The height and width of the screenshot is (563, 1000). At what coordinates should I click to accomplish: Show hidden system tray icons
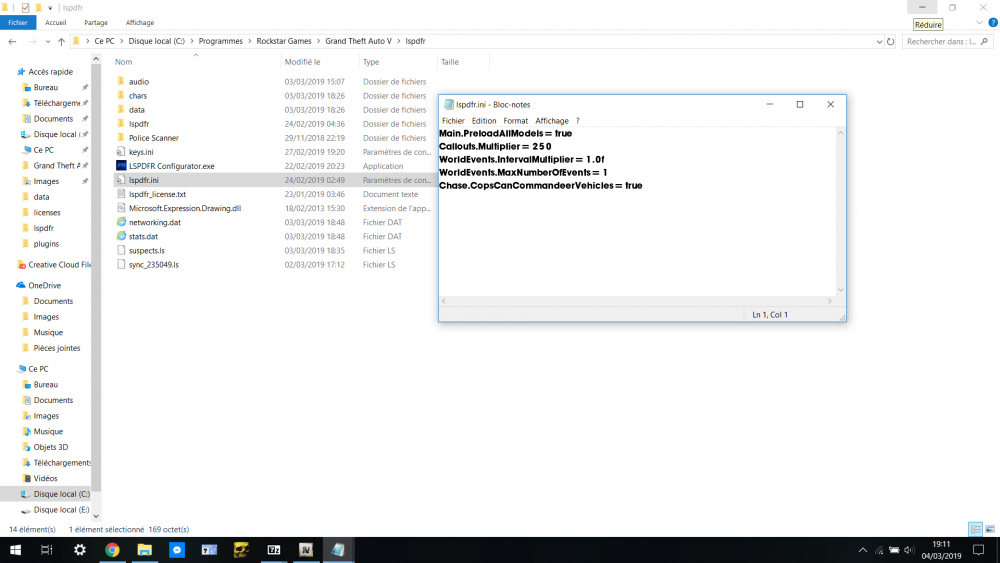(863, 550)
